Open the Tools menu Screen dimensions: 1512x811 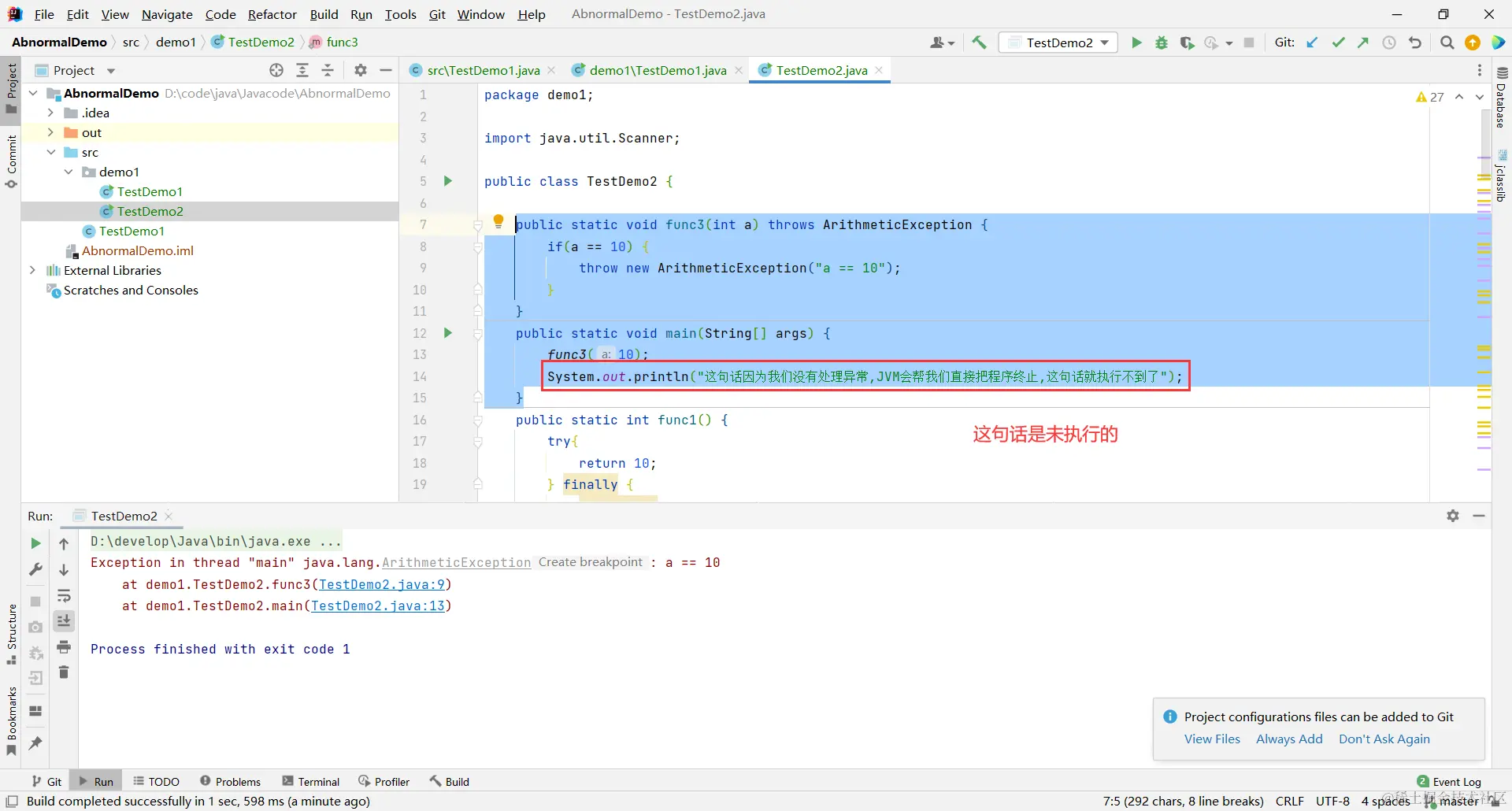pyautogui.click(x=400, y=14)
